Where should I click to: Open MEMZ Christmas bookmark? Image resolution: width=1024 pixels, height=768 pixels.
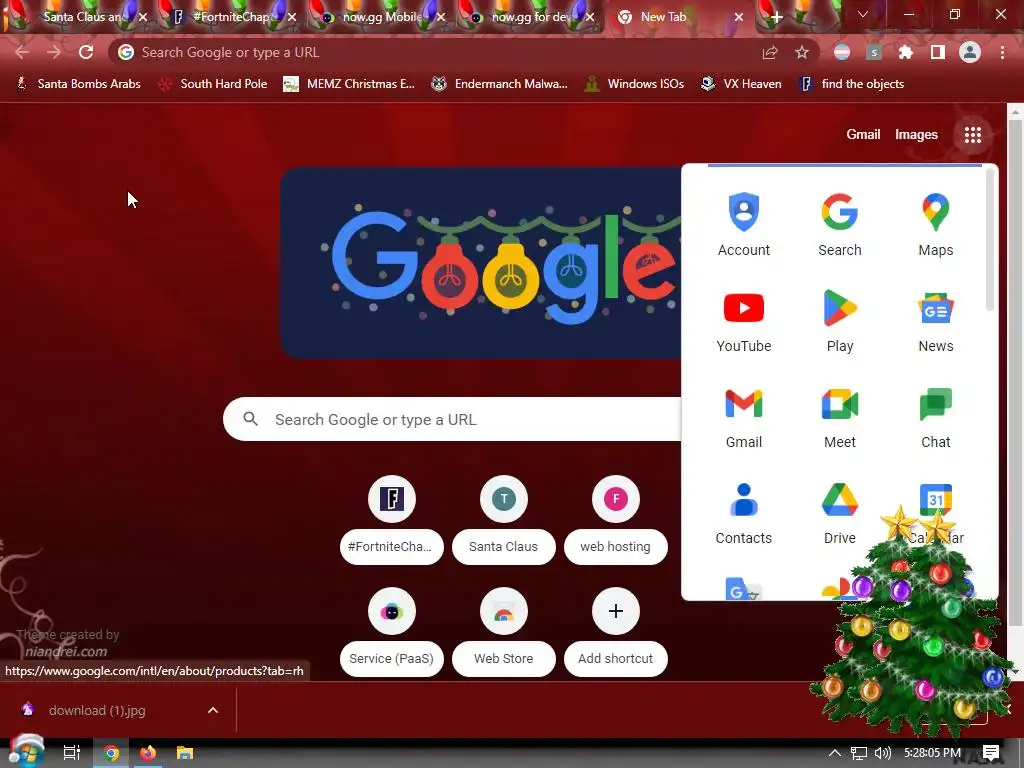[x=349, y=84]
